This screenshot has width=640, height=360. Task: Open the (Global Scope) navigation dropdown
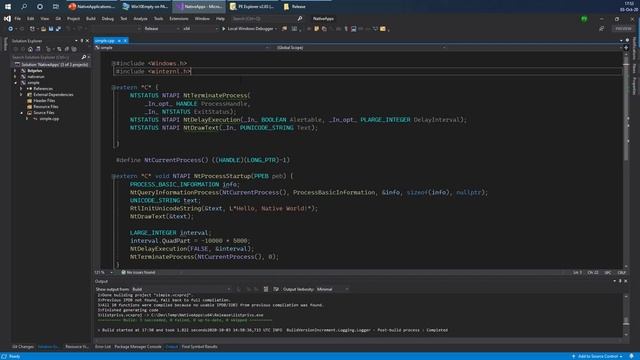coord(361,48)
